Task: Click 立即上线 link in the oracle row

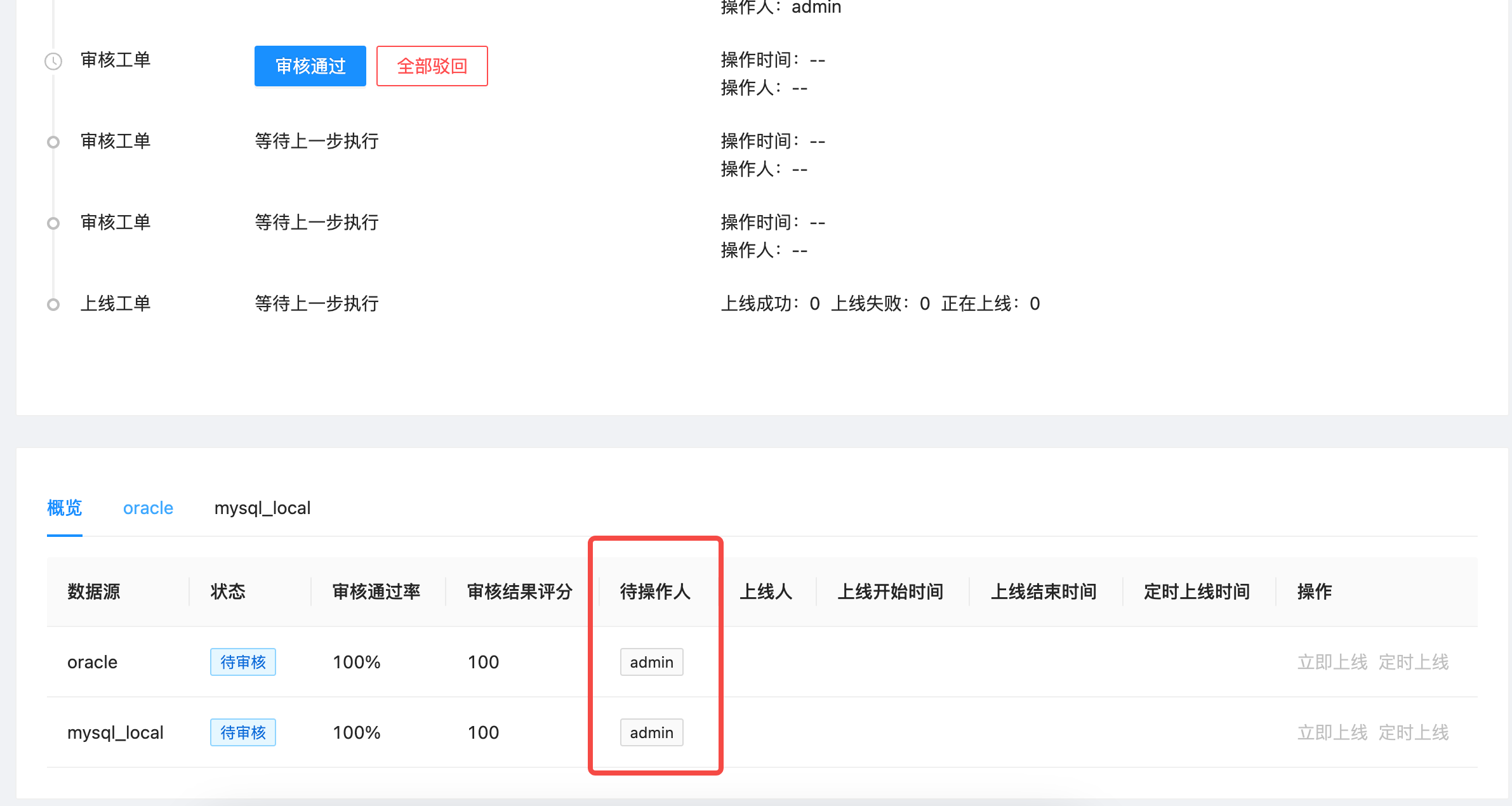Action: coord(1332,662)
